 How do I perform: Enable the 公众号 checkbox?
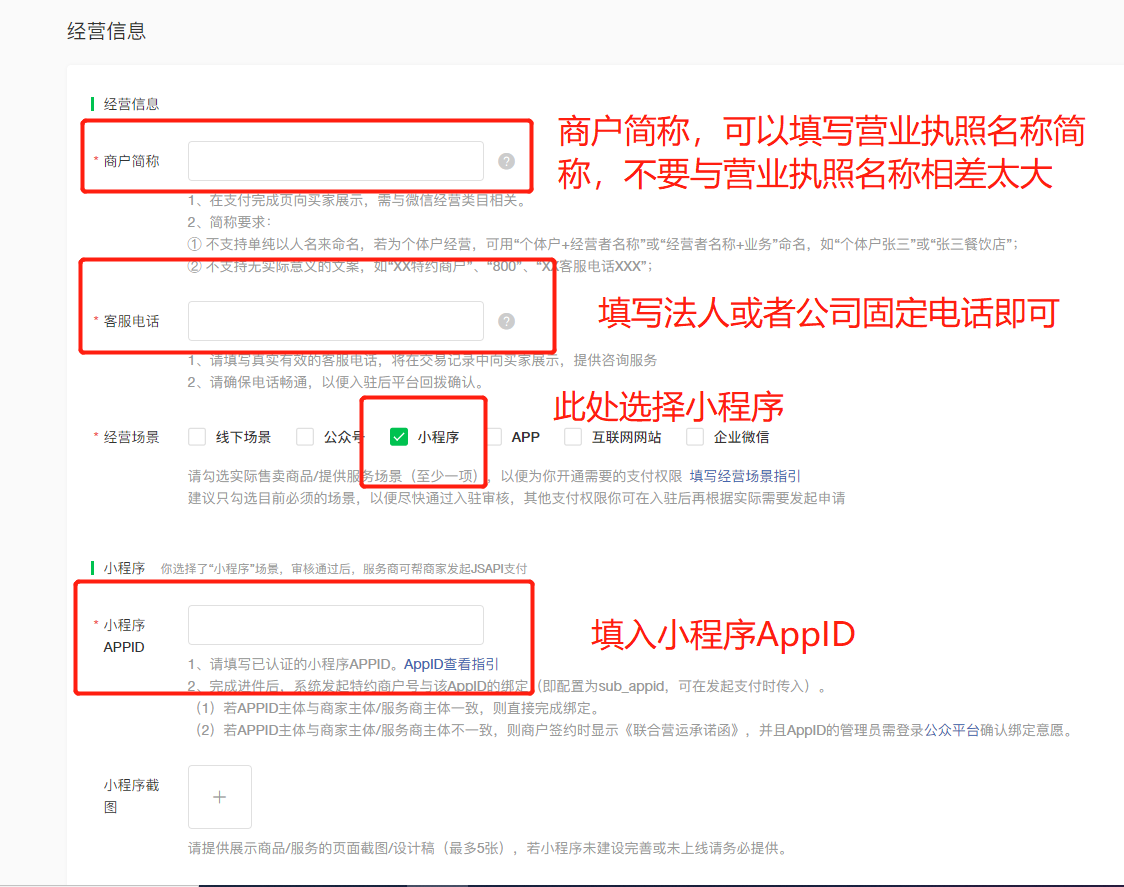(305, 437)
